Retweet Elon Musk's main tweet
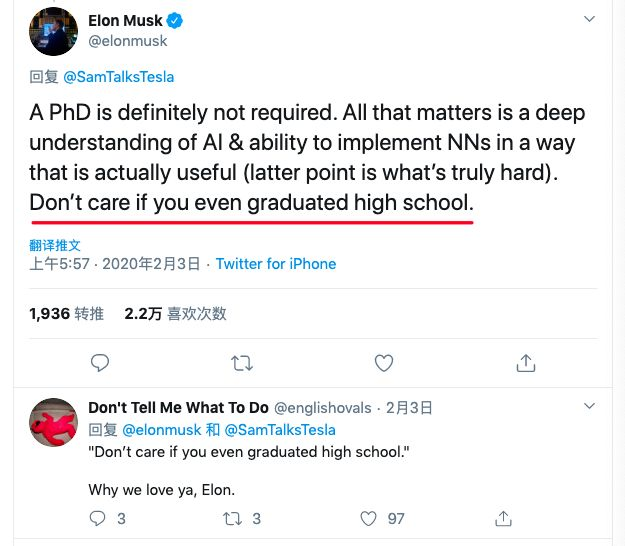Image resolution: width=625 pixels, height=546 pixels. [241, 362]
